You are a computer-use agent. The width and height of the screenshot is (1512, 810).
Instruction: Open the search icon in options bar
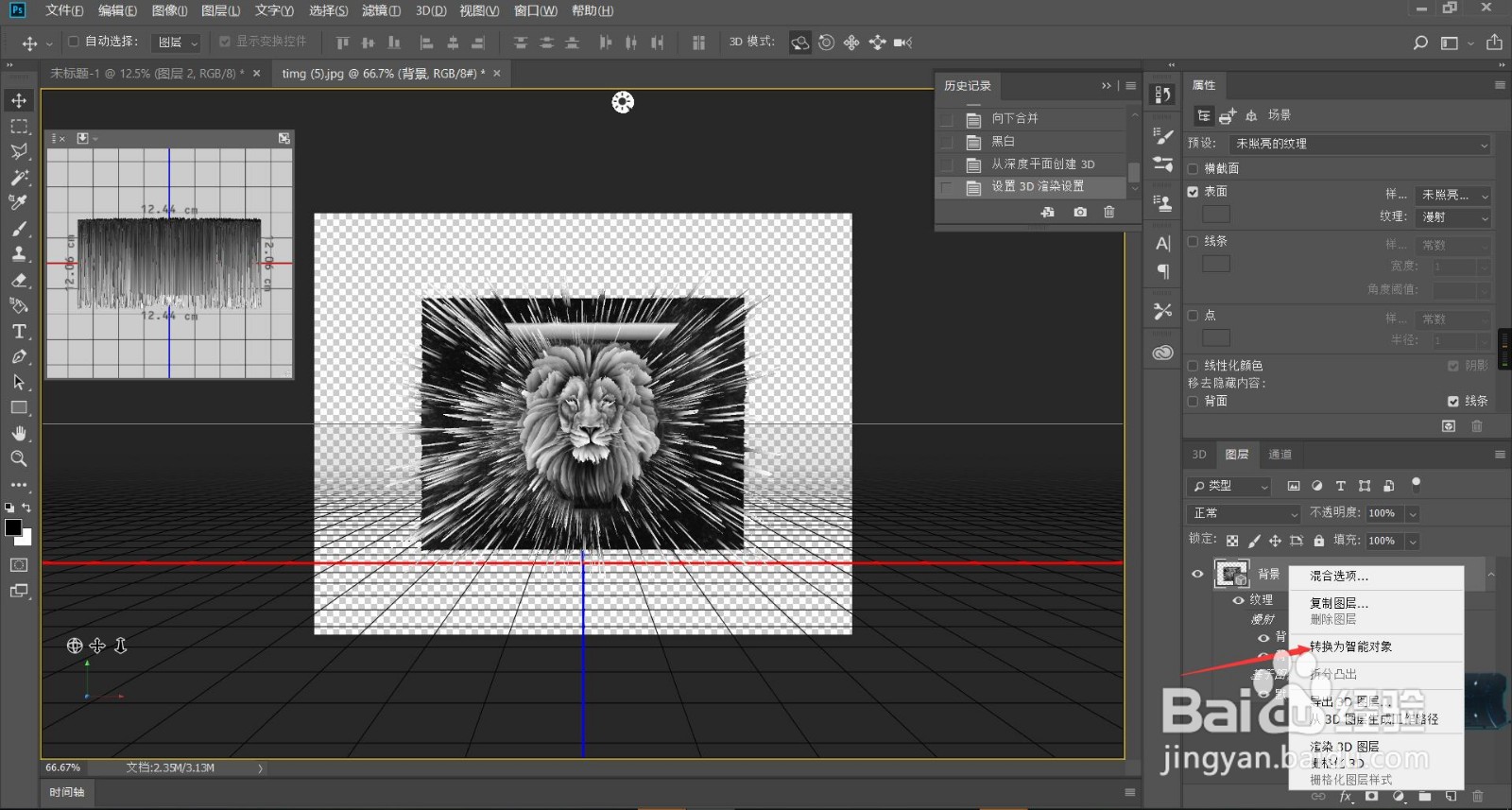tap(1420, 43)
